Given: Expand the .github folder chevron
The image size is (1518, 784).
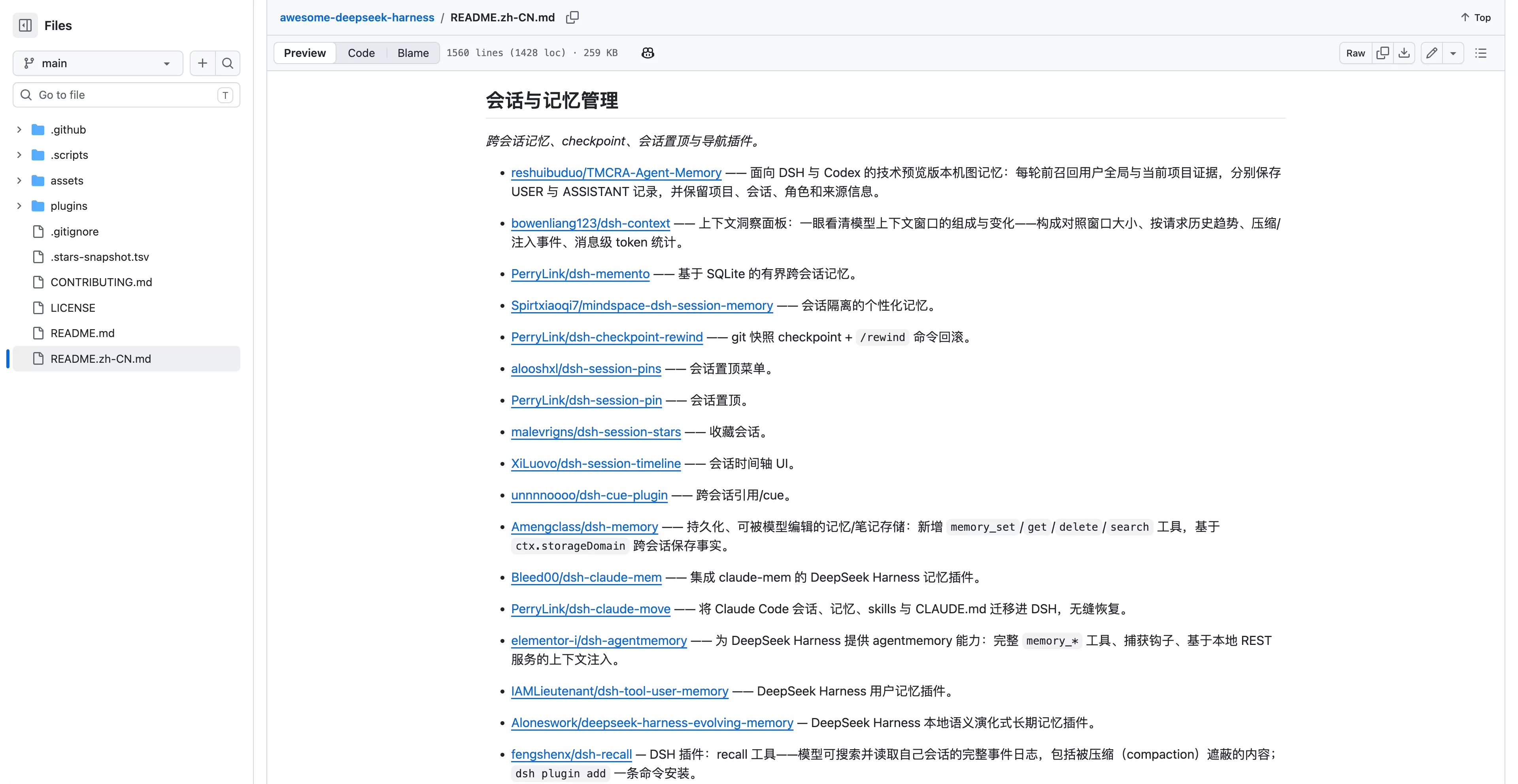Looking at the screenshot, I should 19,130.
